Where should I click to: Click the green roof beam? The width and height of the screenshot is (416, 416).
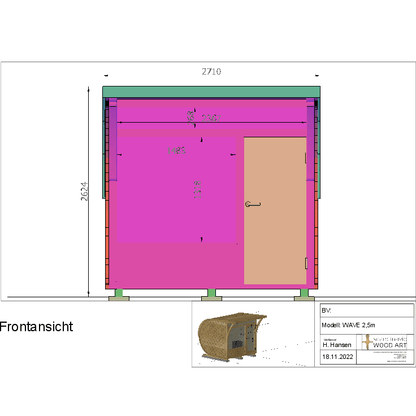point(211,92)
